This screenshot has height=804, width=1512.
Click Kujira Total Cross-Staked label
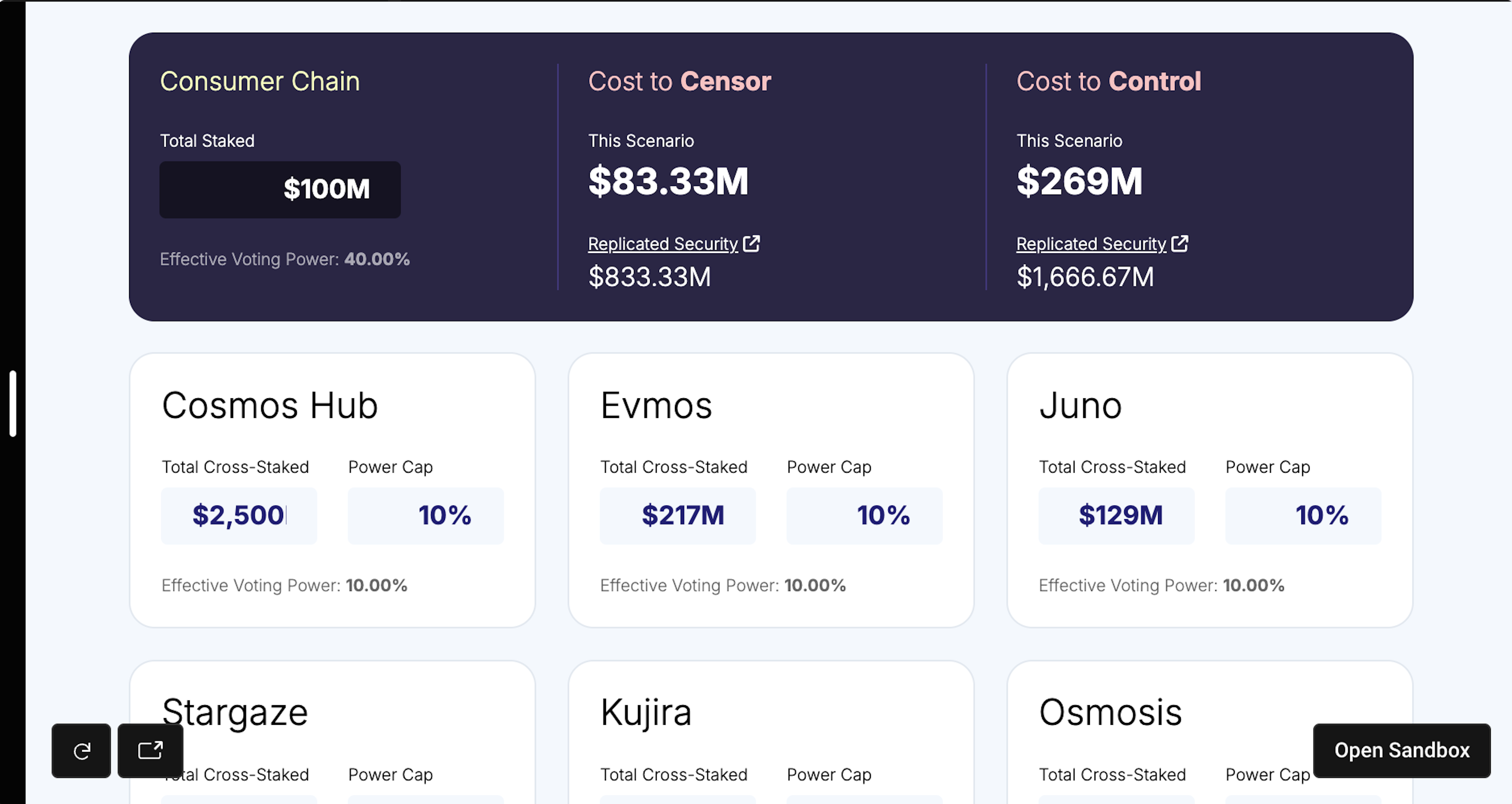674,774
